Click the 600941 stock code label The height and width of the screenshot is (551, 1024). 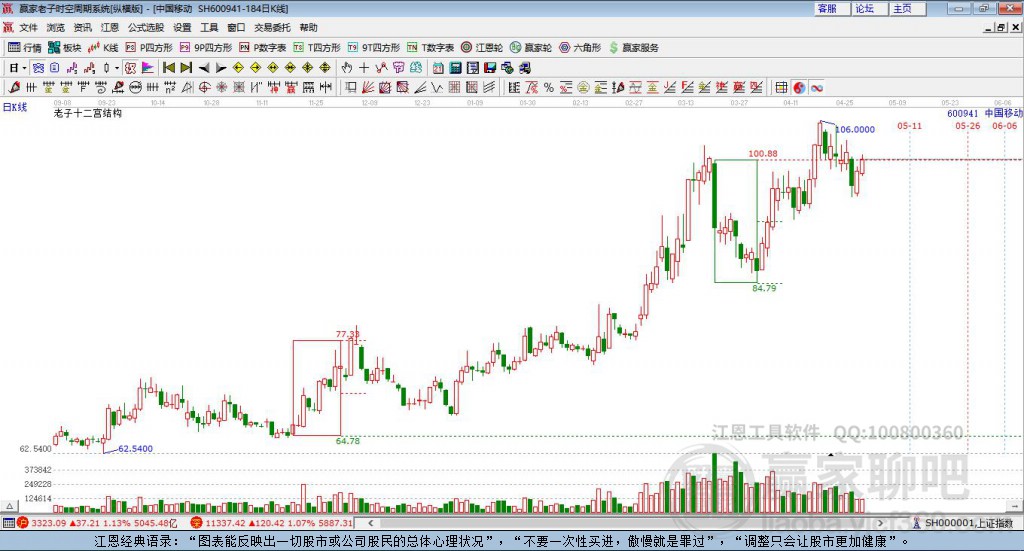pyautogui.click(x=963, y=113)
